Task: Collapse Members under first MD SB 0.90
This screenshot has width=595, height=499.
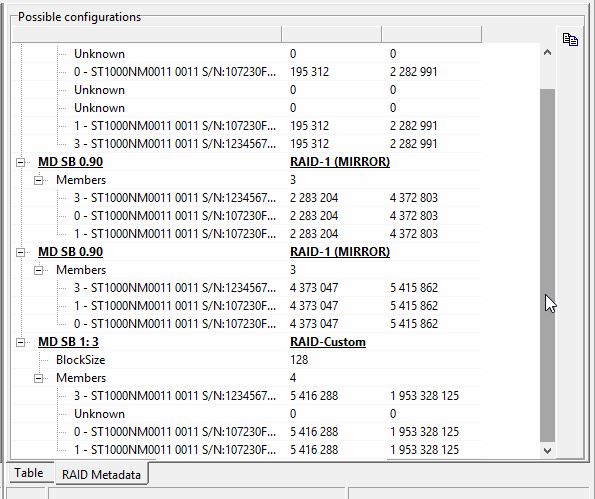Action: 38,180
